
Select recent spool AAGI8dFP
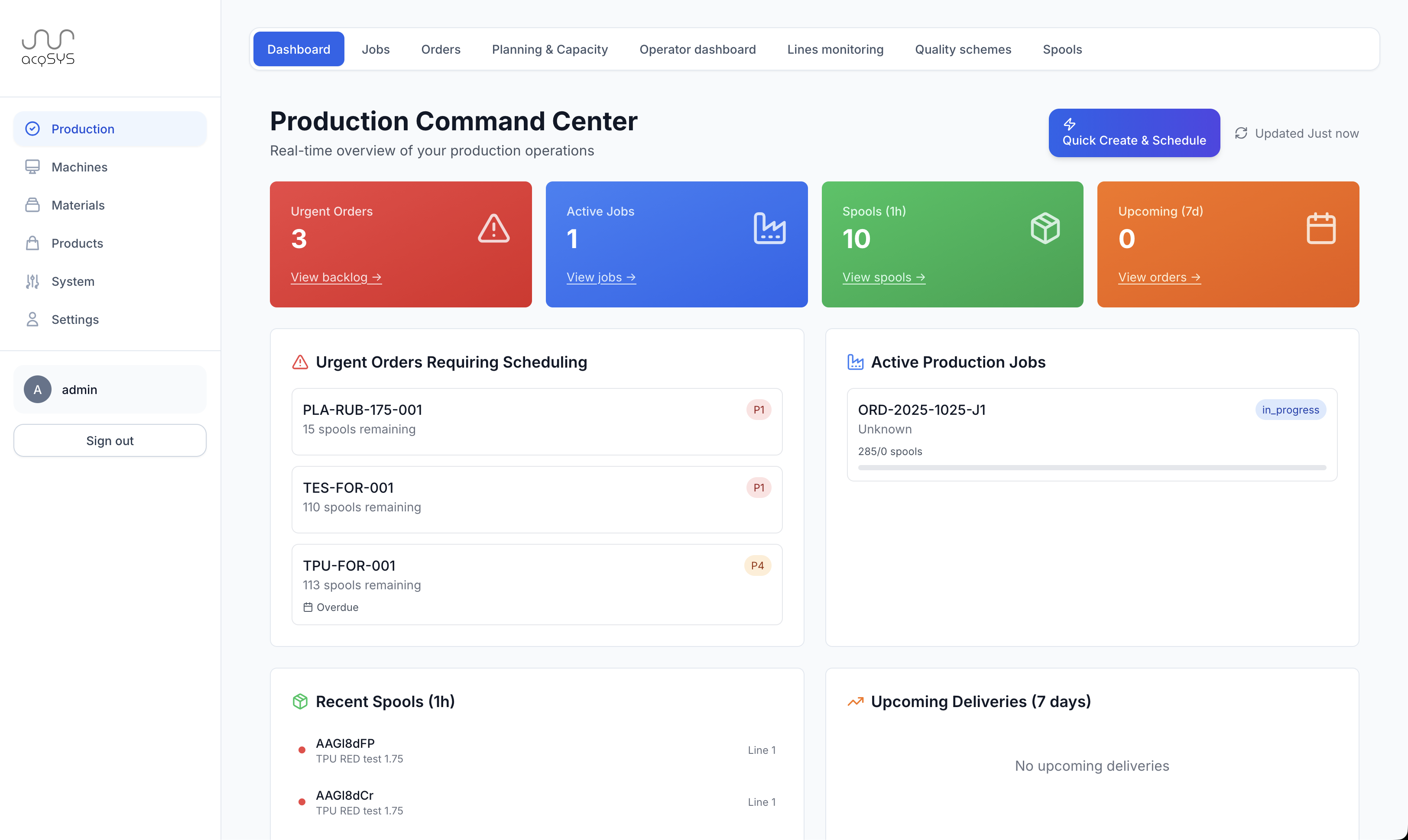click(x=345, y=743)
